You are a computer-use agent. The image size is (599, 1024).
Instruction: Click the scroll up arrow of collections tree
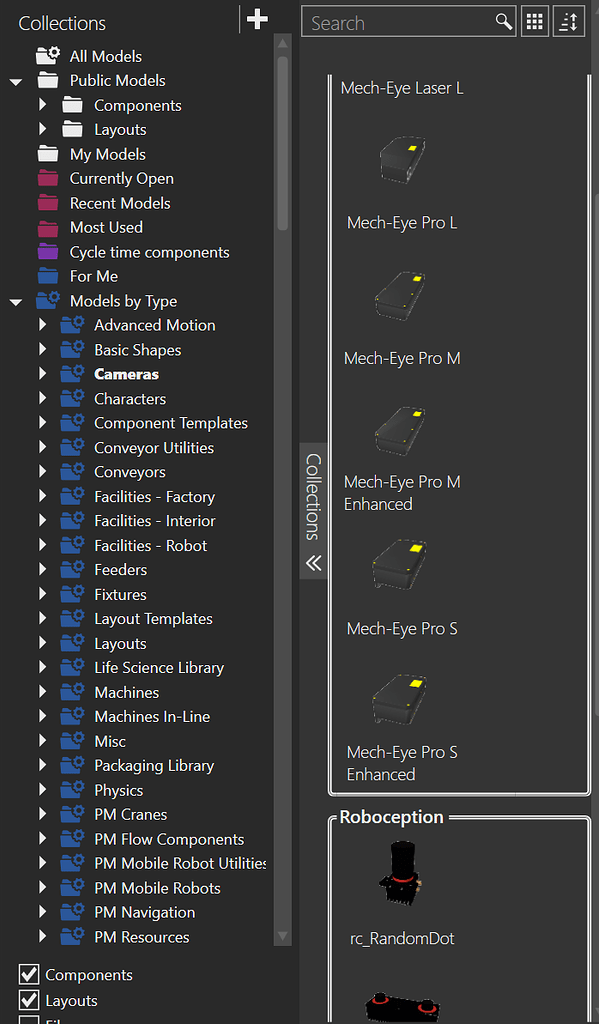tap(283, 44)
